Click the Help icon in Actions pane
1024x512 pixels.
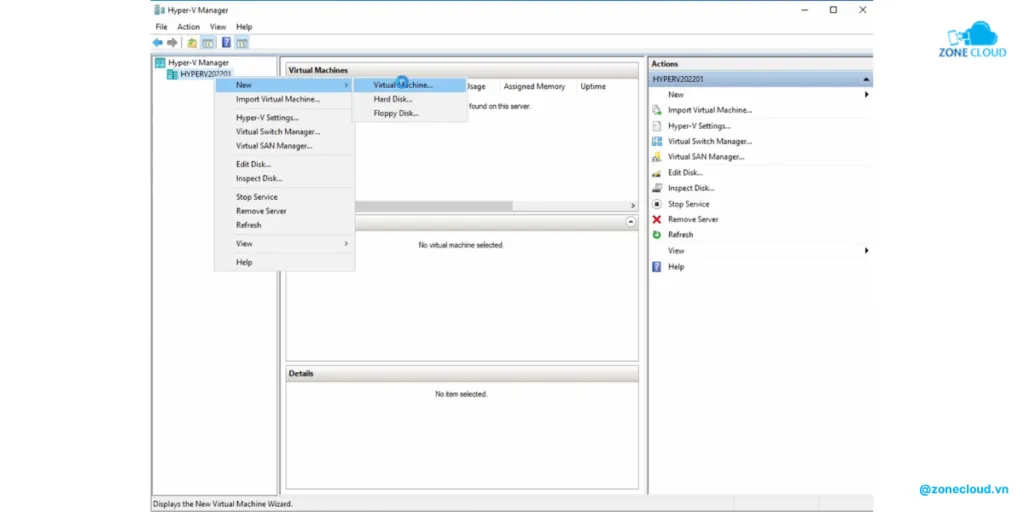657,266
